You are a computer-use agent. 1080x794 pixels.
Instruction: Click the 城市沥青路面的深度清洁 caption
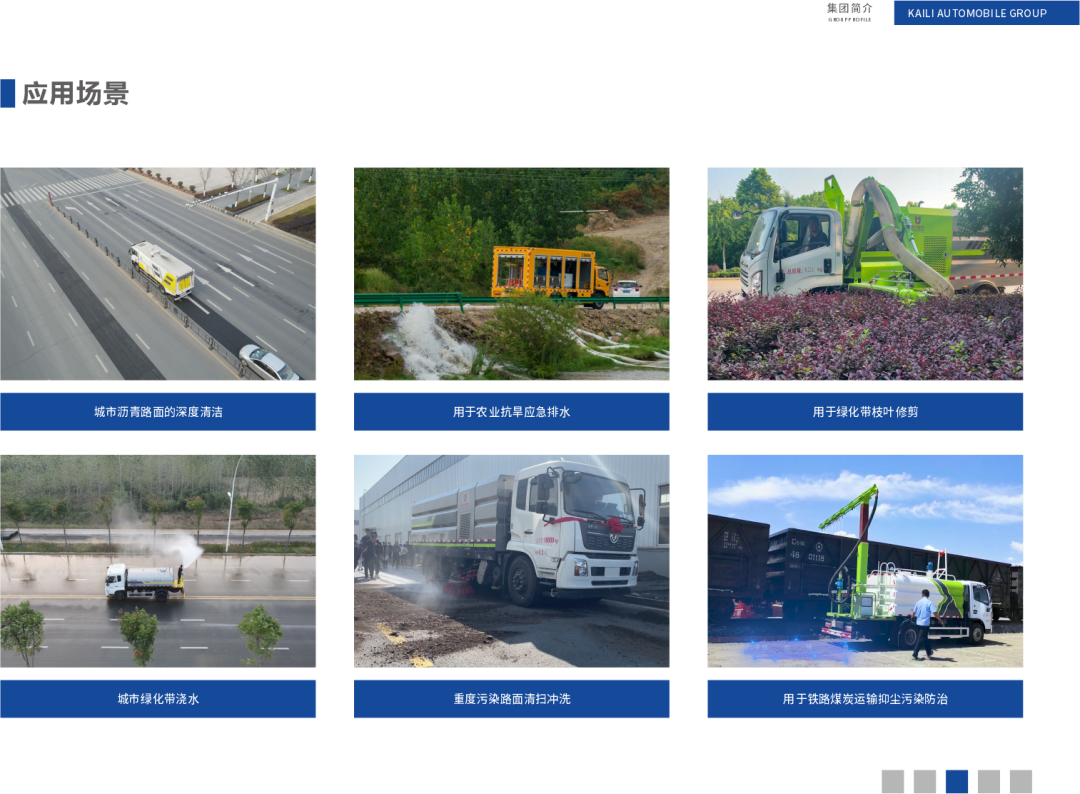tap(158, 412)
